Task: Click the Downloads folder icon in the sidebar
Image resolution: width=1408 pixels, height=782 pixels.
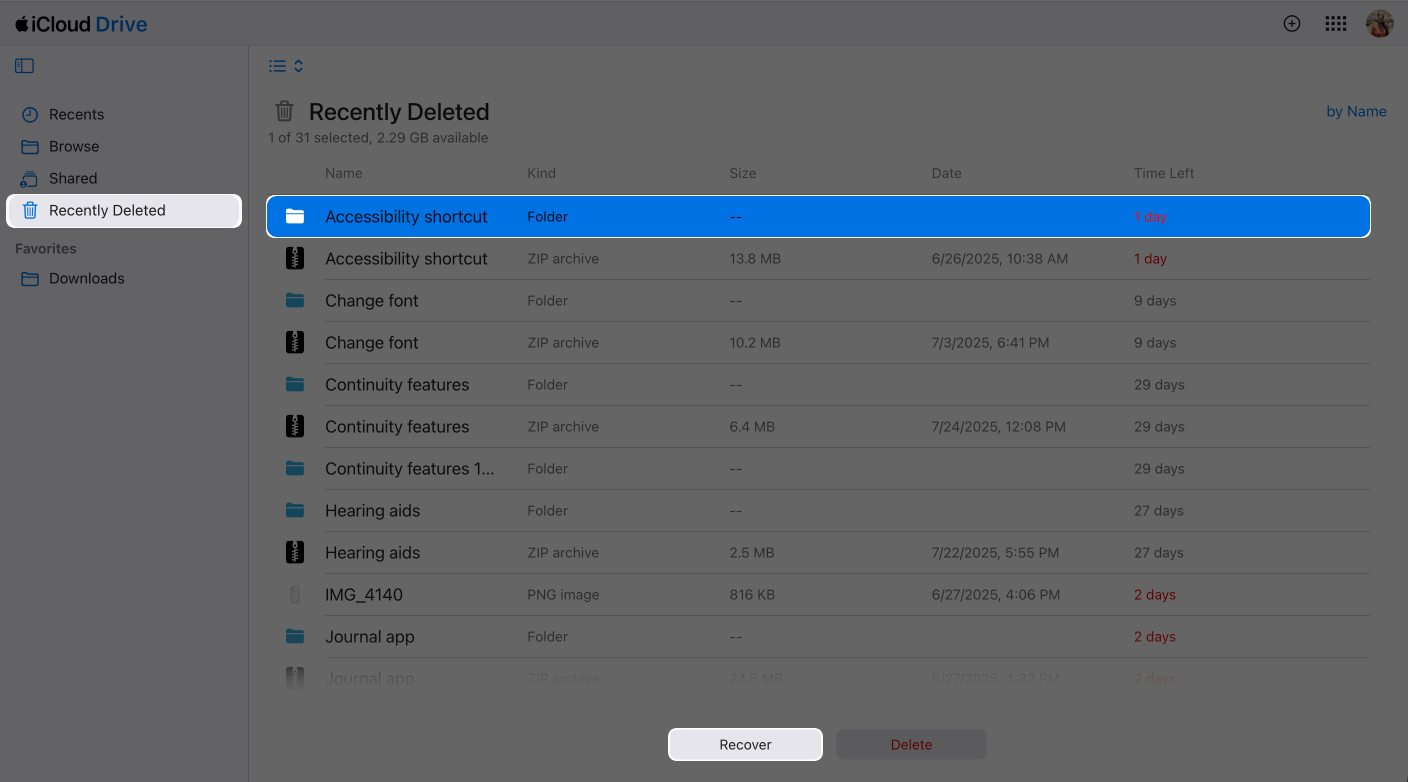Action: [x=29, y=278]
